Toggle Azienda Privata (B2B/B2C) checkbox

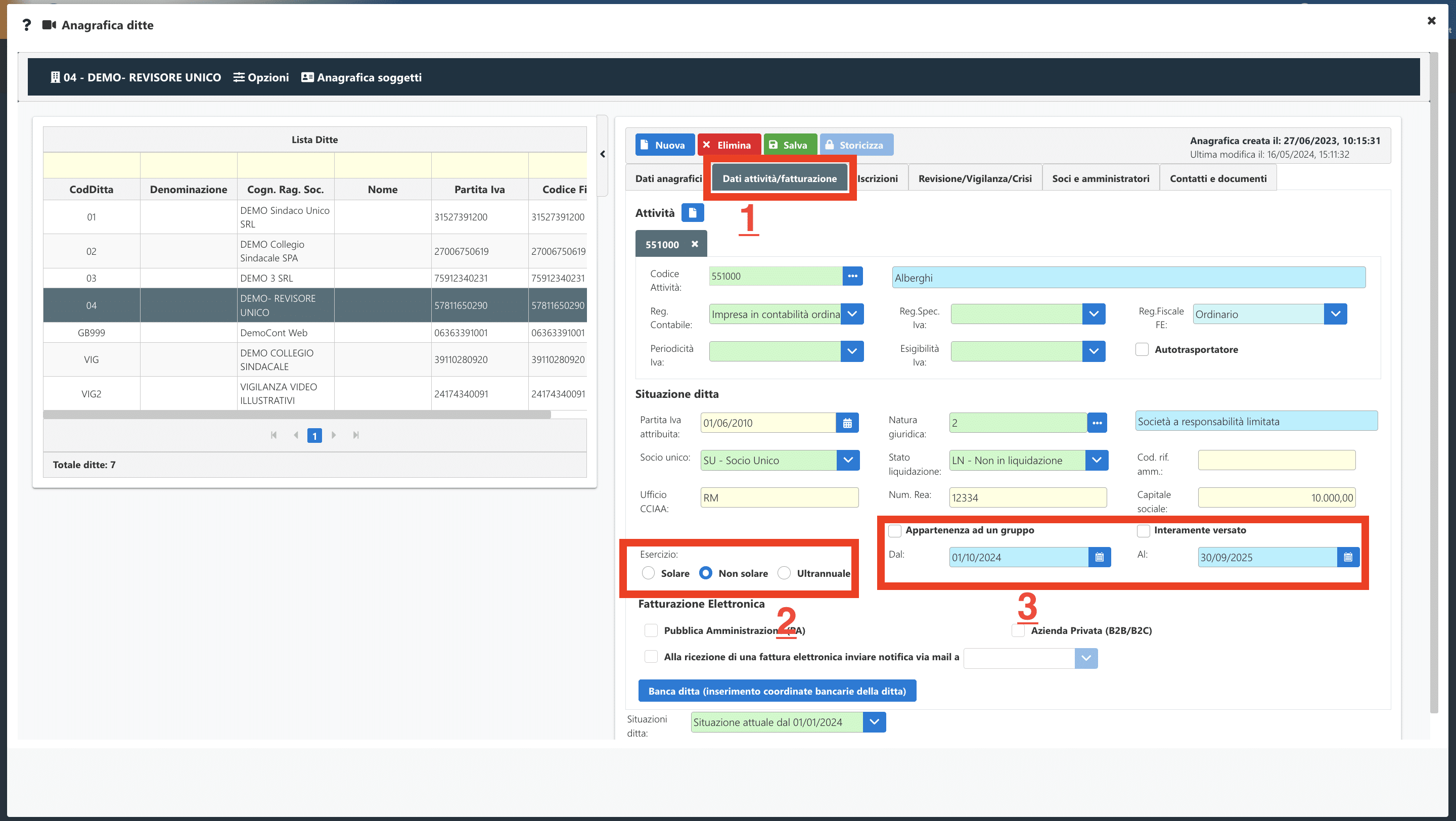click(x=1018, y=630)
